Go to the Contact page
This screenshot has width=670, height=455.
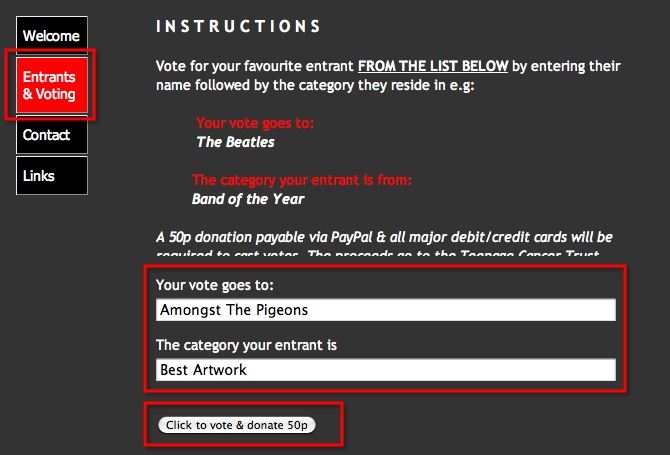[x=46, y=135]
